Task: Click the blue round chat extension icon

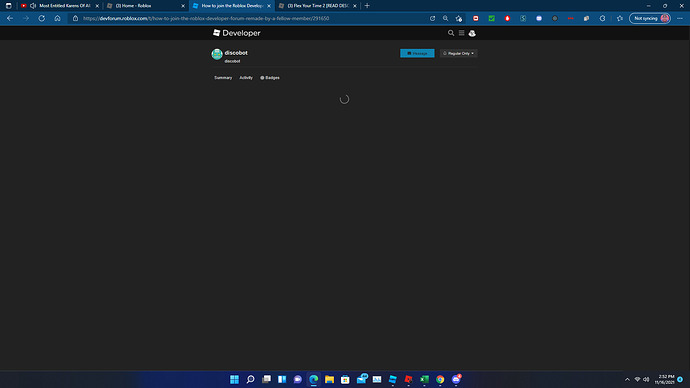Action: [539, 18]
